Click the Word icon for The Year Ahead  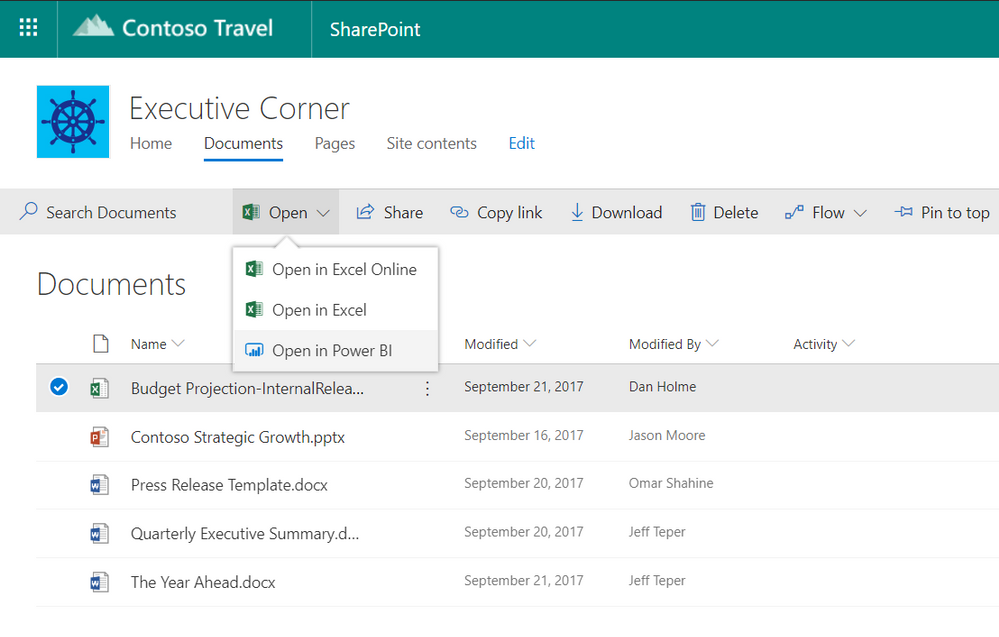(99, 582)
